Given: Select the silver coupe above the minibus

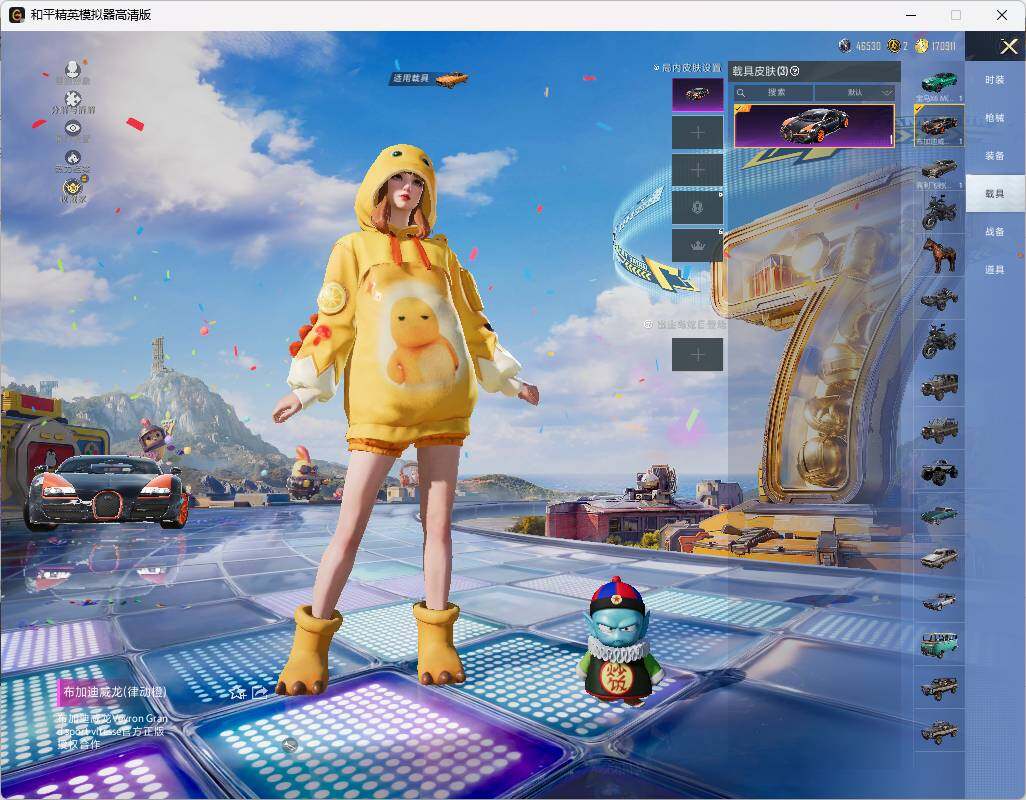Looking at the screenshot, I should tap(939, 601).
